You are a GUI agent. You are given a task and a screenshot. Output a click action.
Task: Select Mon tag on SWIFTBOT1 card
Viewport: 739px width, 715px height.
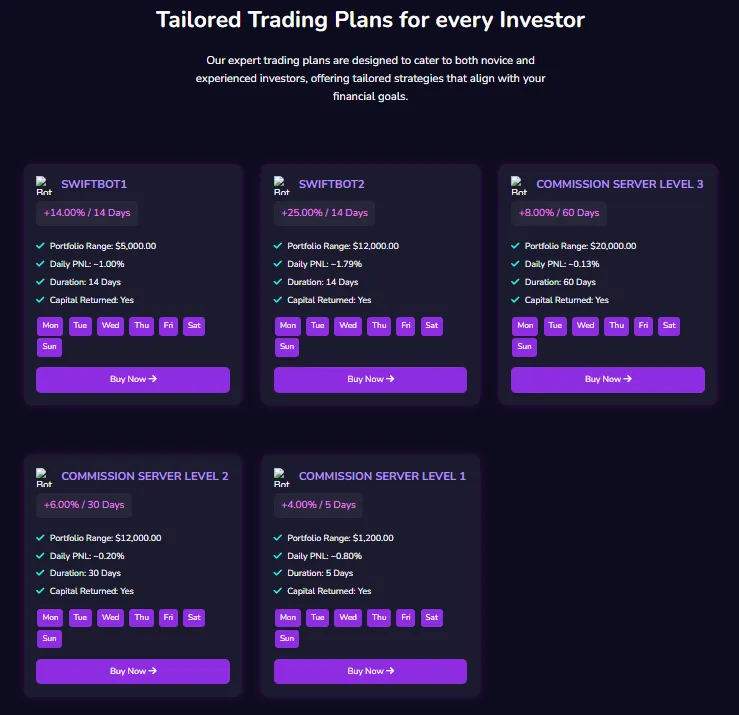click(x=50, y=326)
